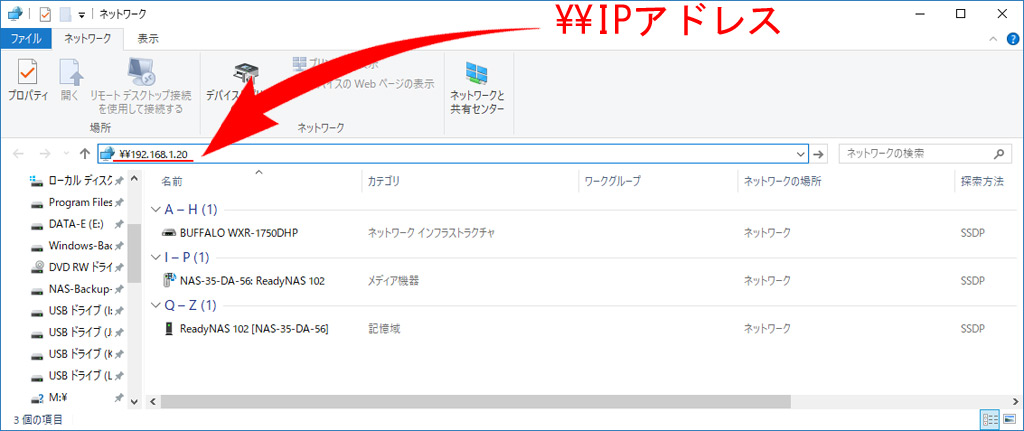The image size is (1024, 431).
Task: Click the quick access properties checkmark icon
Action: pyautogui.click(x=44, y=14)
